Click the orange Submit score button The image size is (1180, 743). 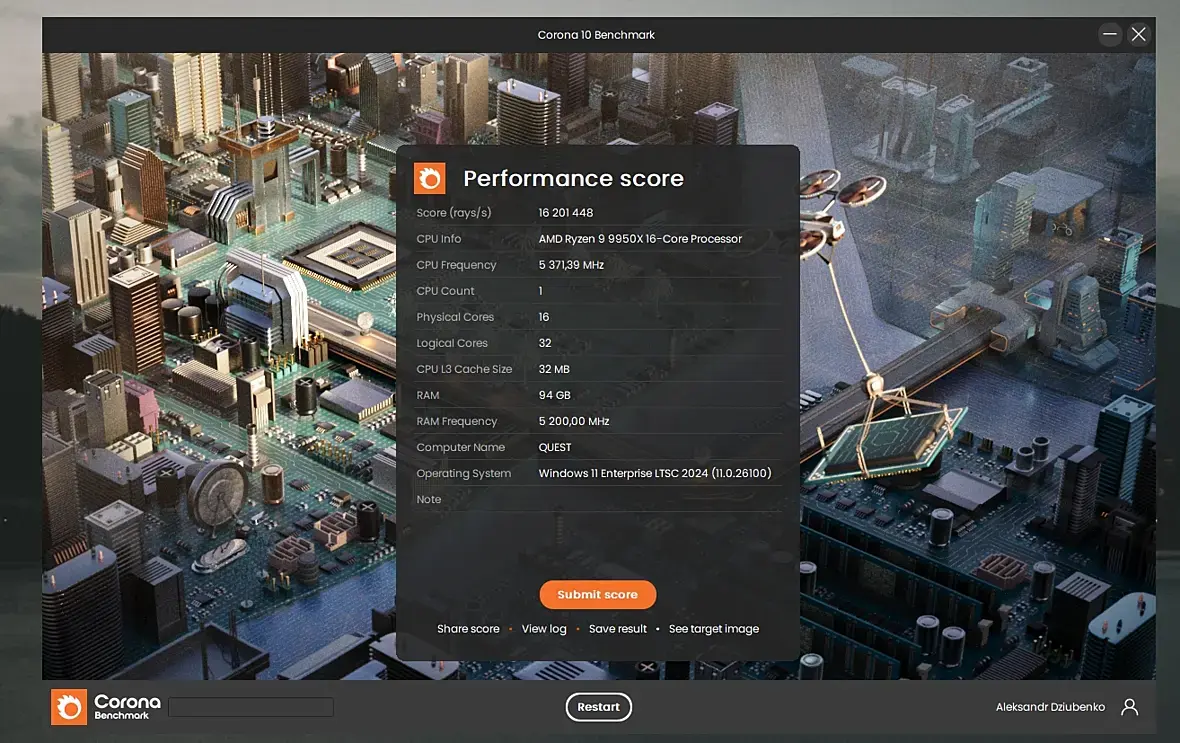point(598,595)
